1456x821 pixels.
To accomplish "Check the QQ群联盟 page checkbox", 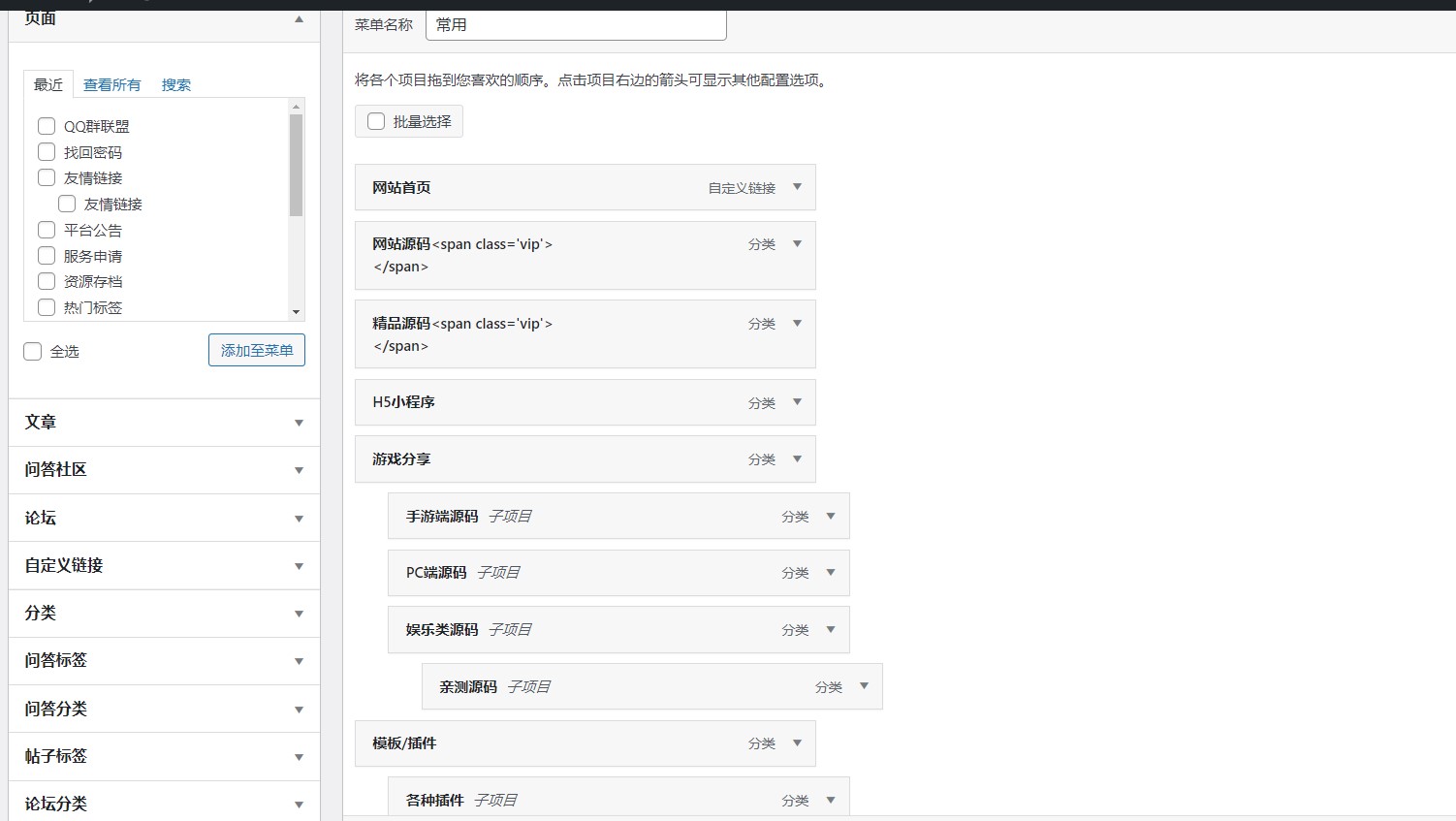I will pos(47,126).
